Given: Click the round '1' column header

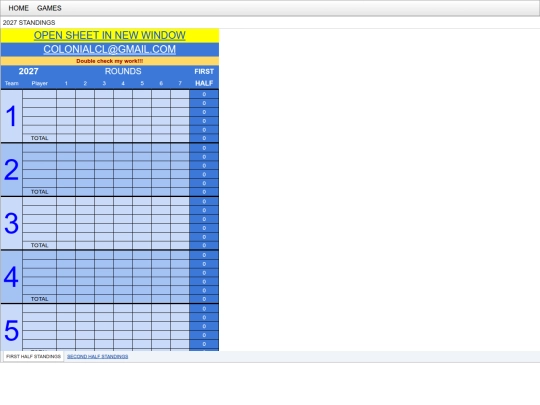Looking at the screenshot, I should coord(66,83).
